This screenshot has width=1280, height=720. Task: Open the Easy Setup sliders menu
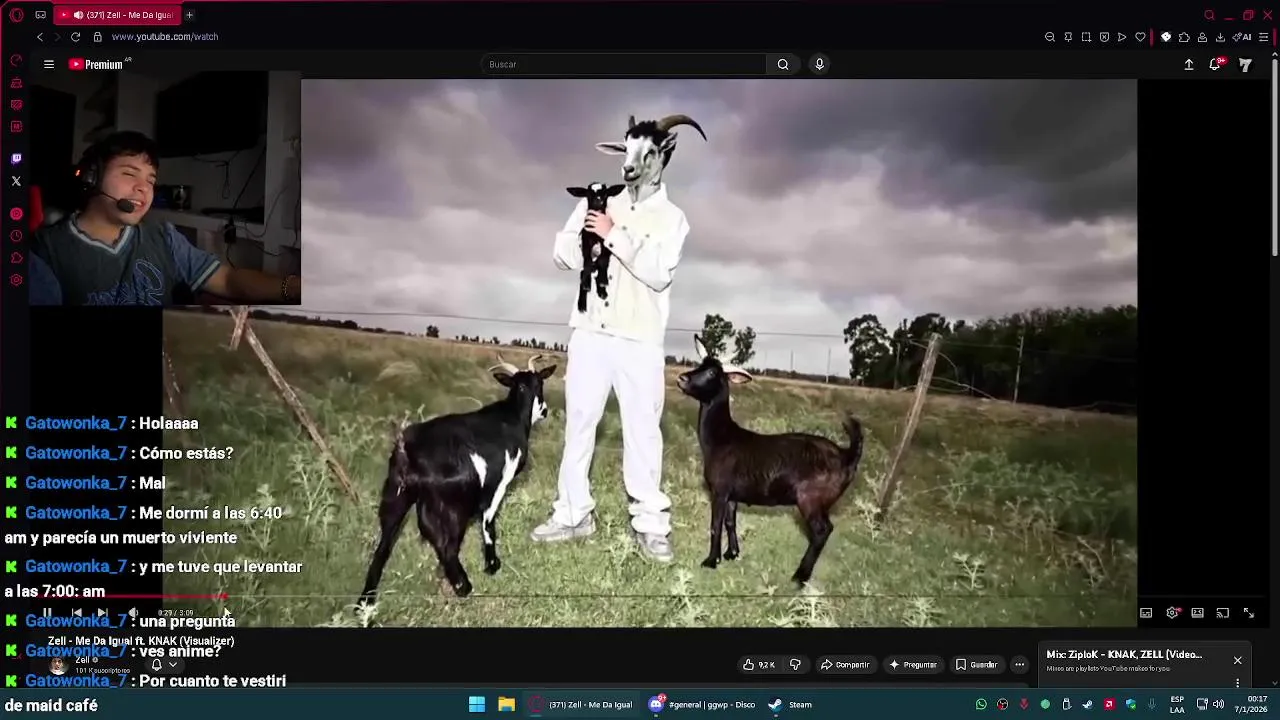point(1264,37)
